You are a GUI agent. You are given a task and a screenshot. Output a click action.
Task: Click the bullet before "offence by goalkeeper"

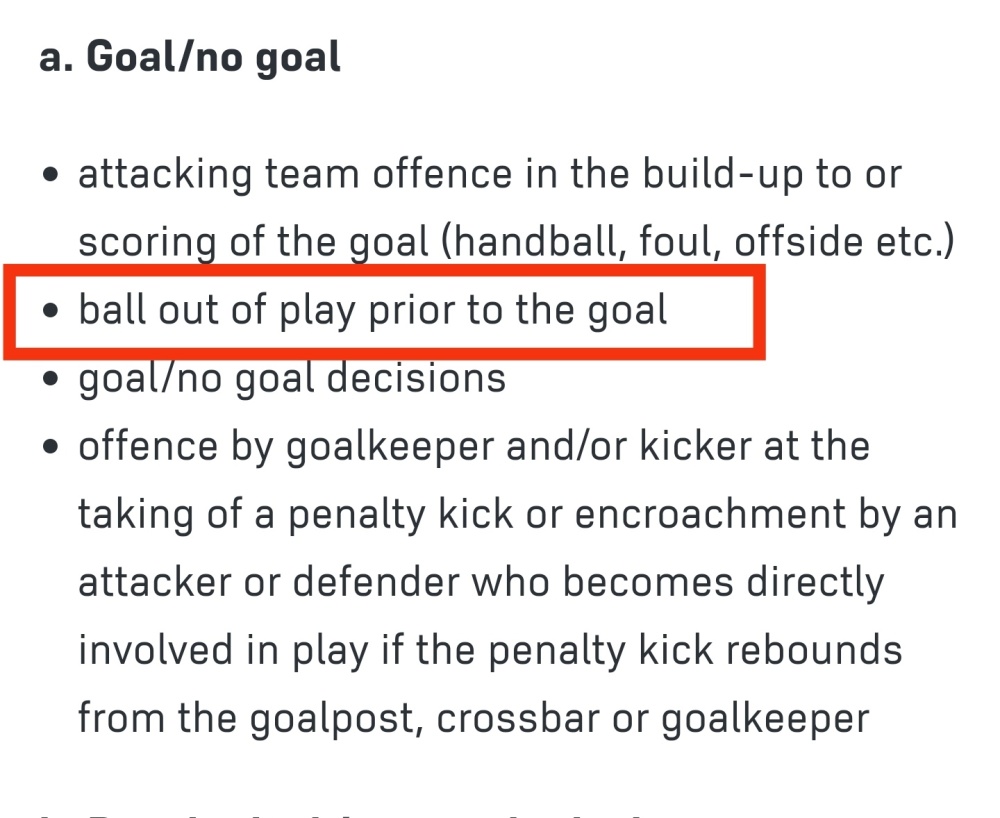50,446
